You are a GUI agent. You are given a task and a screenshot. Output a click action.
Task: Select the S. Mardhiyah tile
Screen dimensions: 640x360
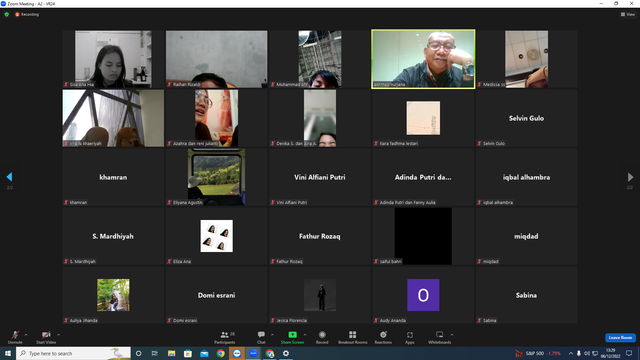113,236
